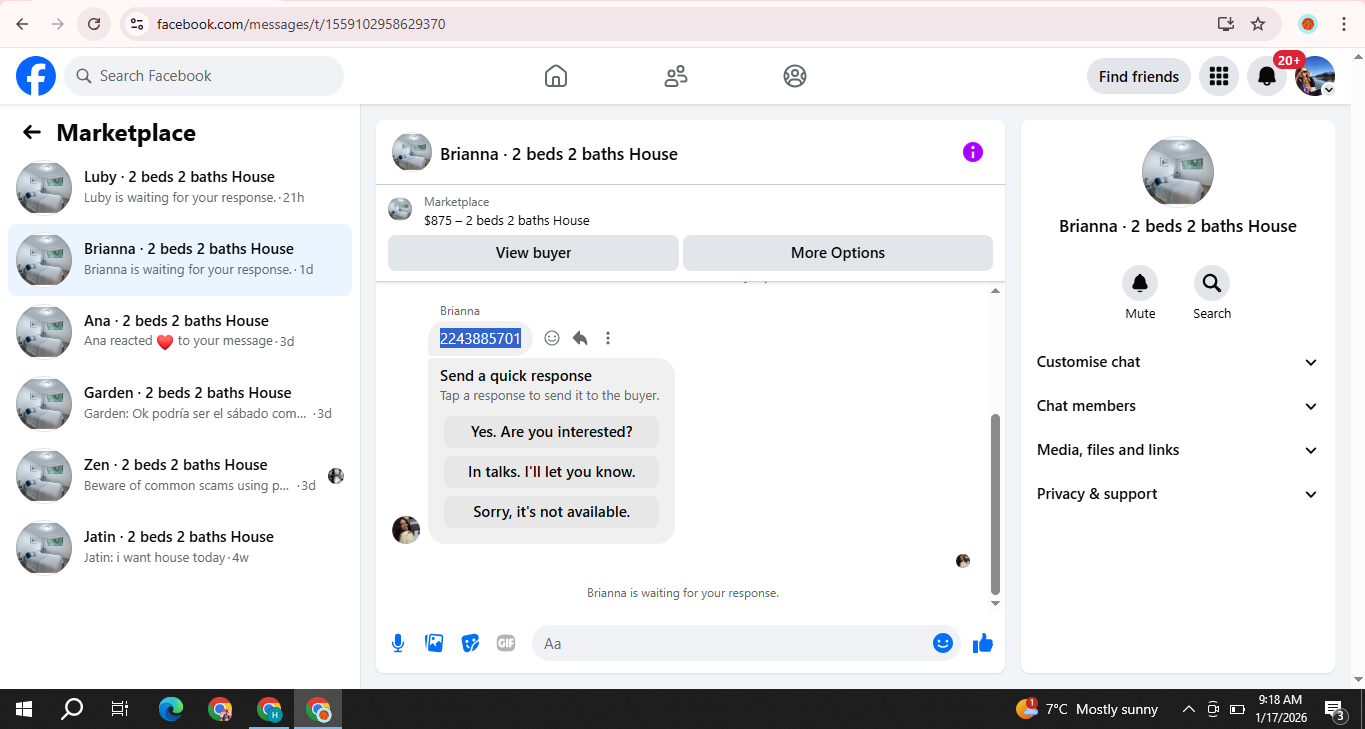Expand the Privacy & support section
Viewport: 1365px width, 729px height.
tap(1178, 494)
